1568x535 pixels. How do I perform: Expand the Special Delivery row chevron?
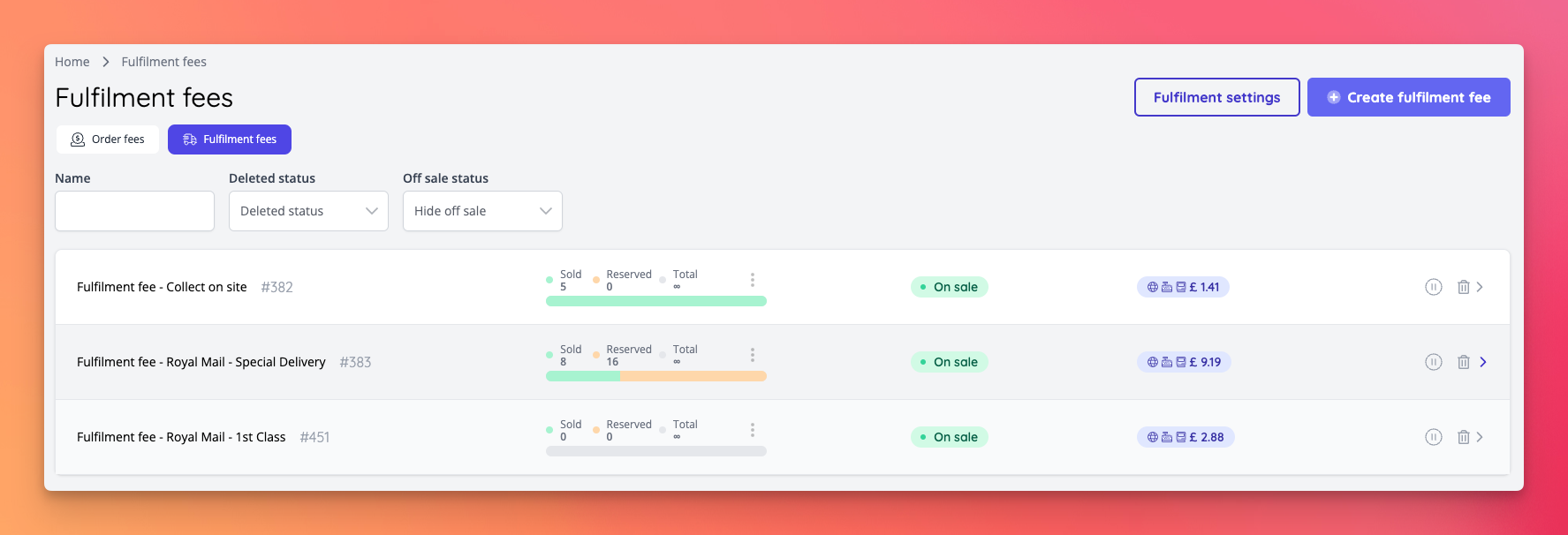click(x=1483, y=362)
